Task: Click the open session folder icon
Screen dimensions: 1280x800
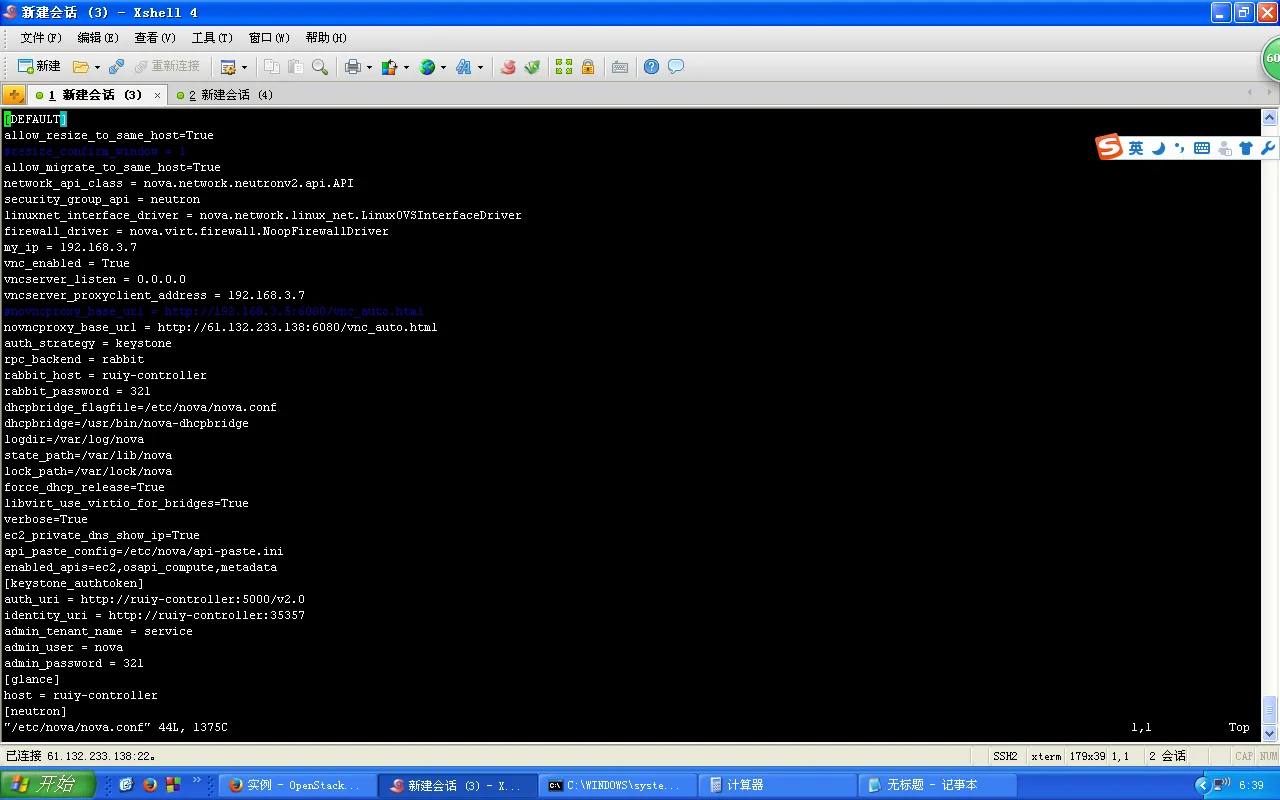Action: (81, 67)
